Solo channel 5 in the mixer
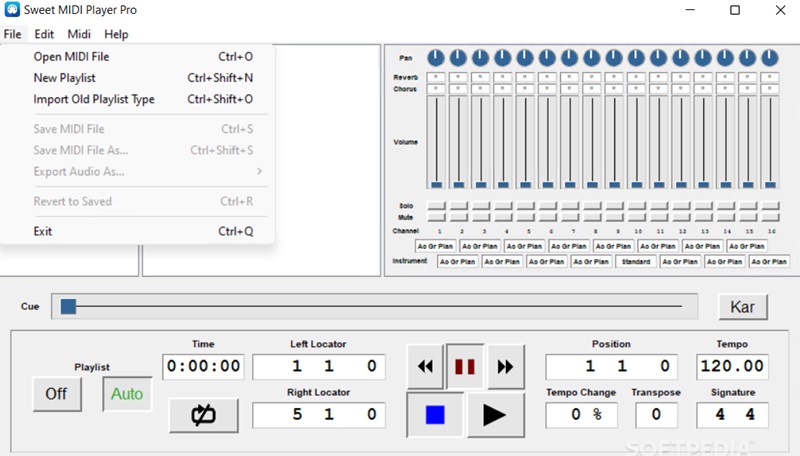Screen dimensions: 800x456 tap(526, 206)
